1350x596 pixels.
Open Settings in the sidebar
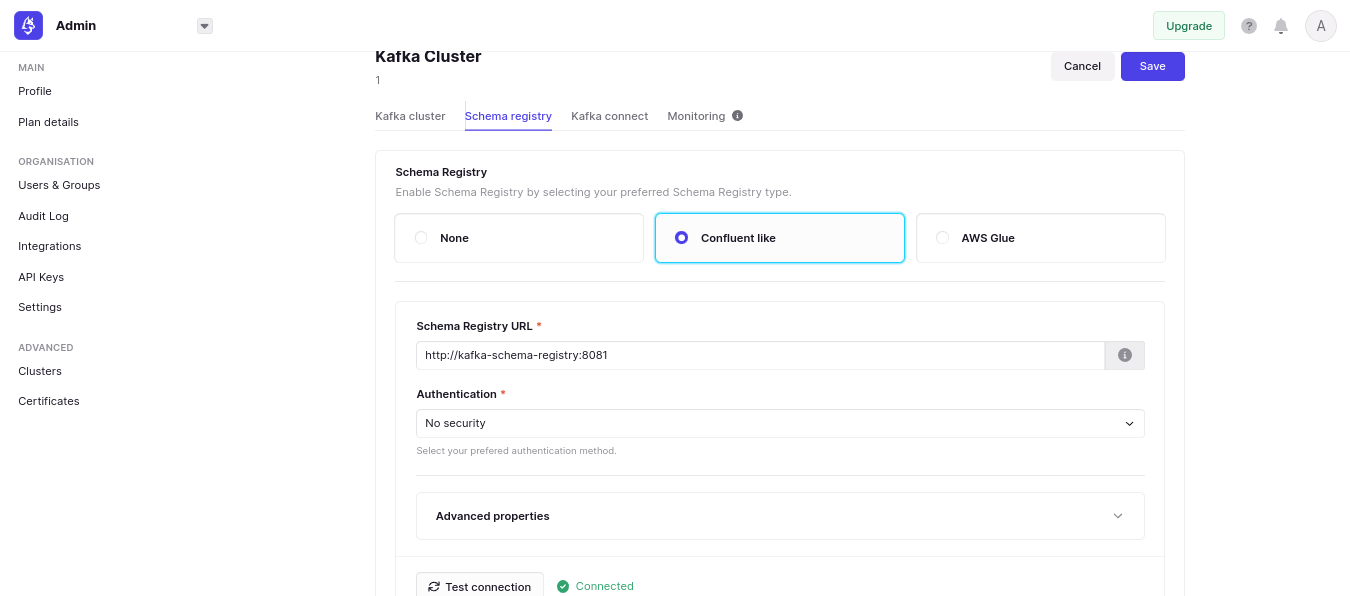(40, 307)
